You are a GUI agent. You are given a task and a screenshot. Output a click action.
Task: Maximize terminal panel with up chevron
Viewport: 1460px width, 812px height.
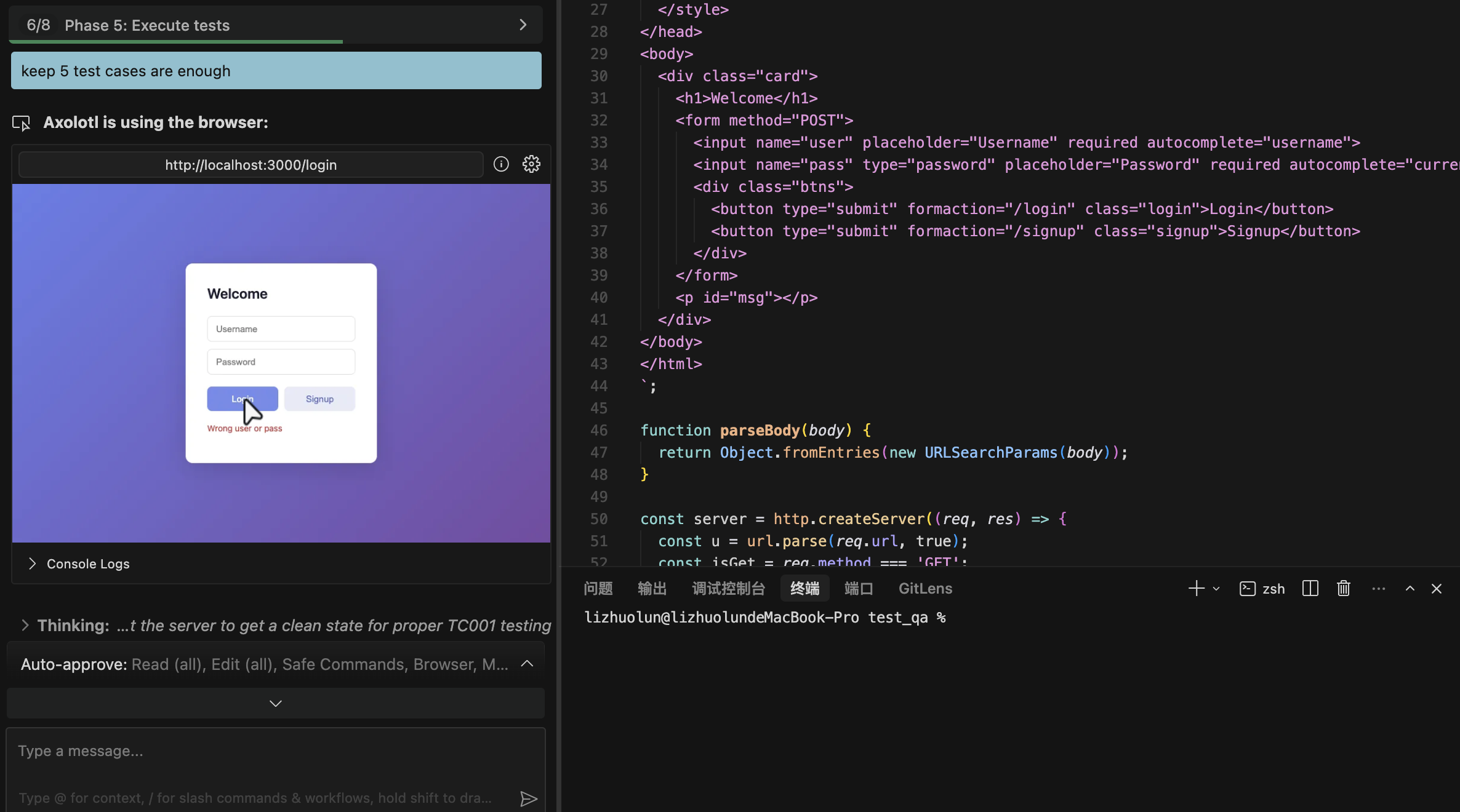tap(1410, 589)
